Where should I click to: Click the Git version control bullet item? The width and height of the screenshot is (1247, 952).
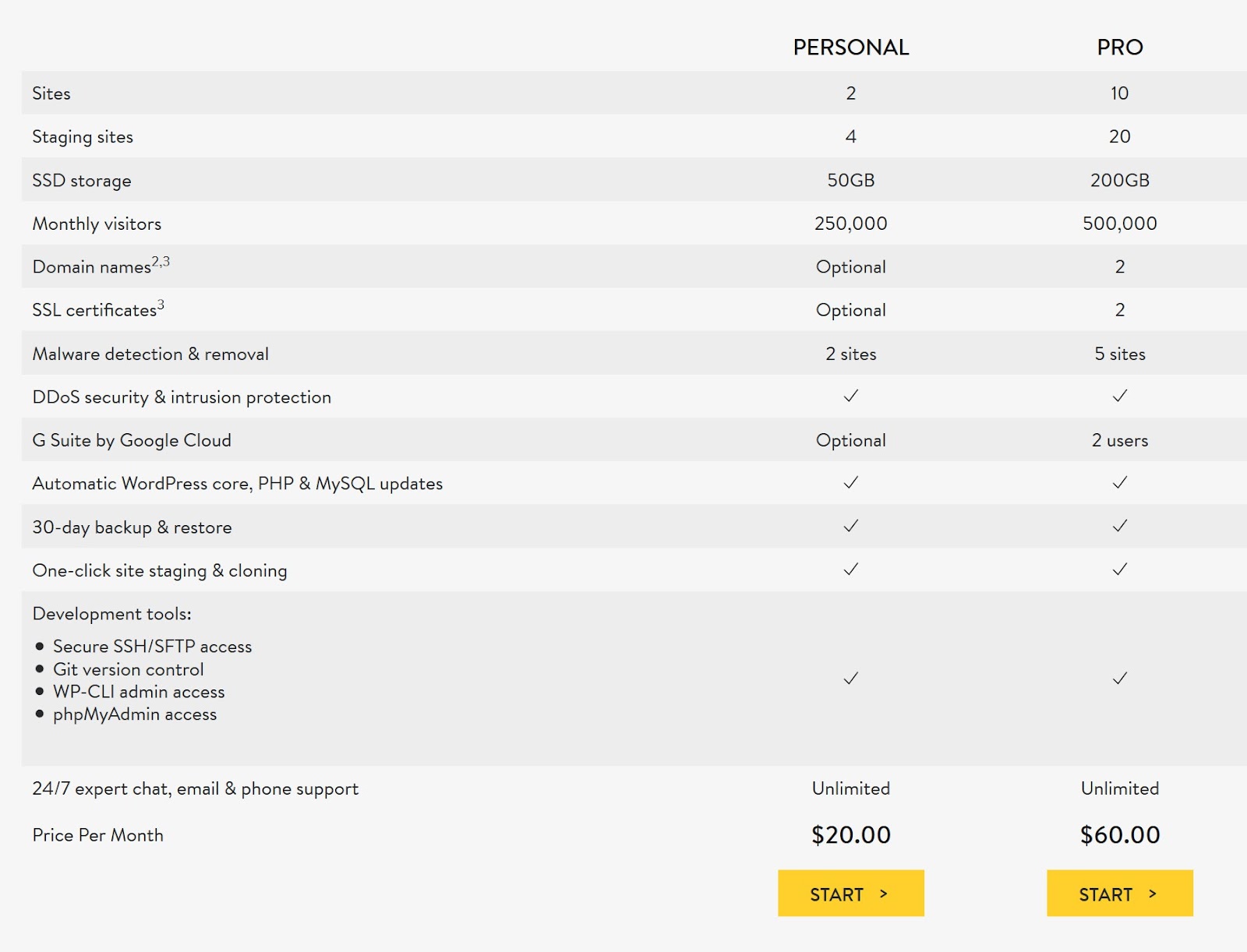coord(129,669)
